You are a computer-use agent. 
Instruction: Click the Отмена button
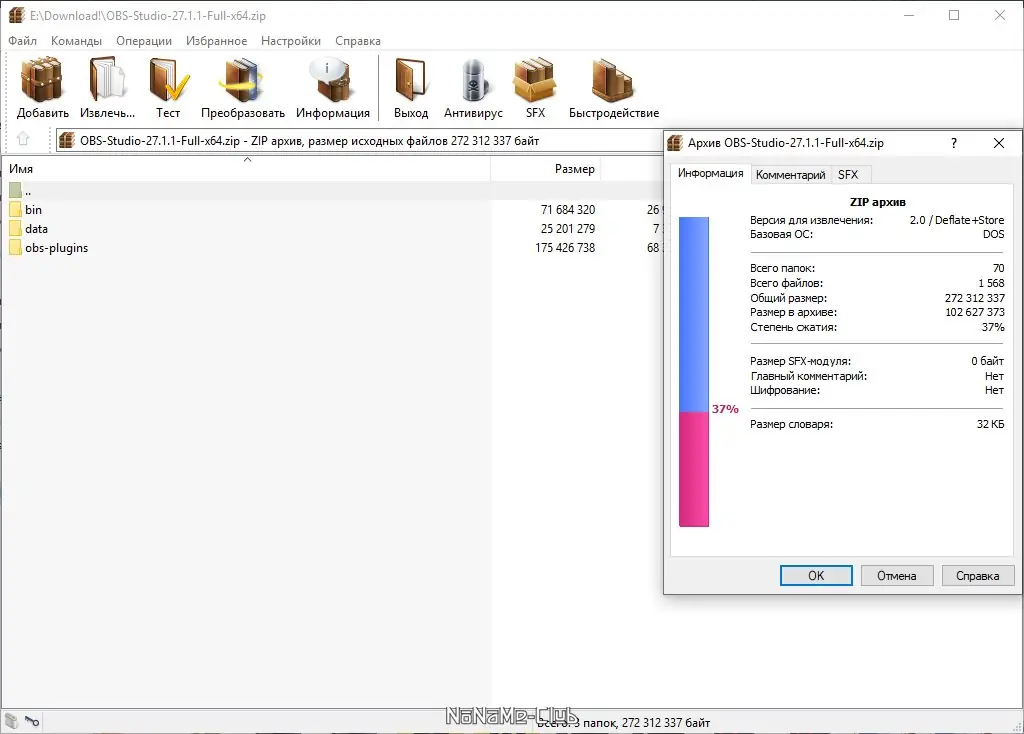pos(897,575)
